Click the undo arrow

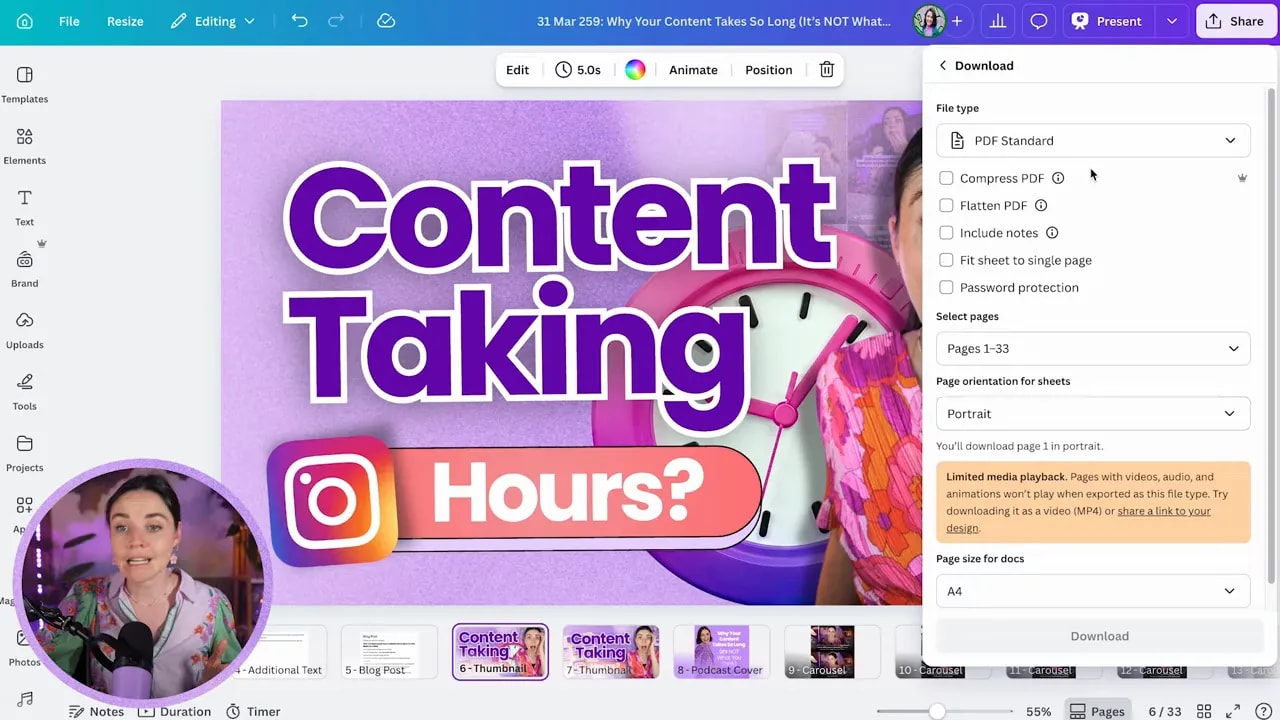pos(299,21)
